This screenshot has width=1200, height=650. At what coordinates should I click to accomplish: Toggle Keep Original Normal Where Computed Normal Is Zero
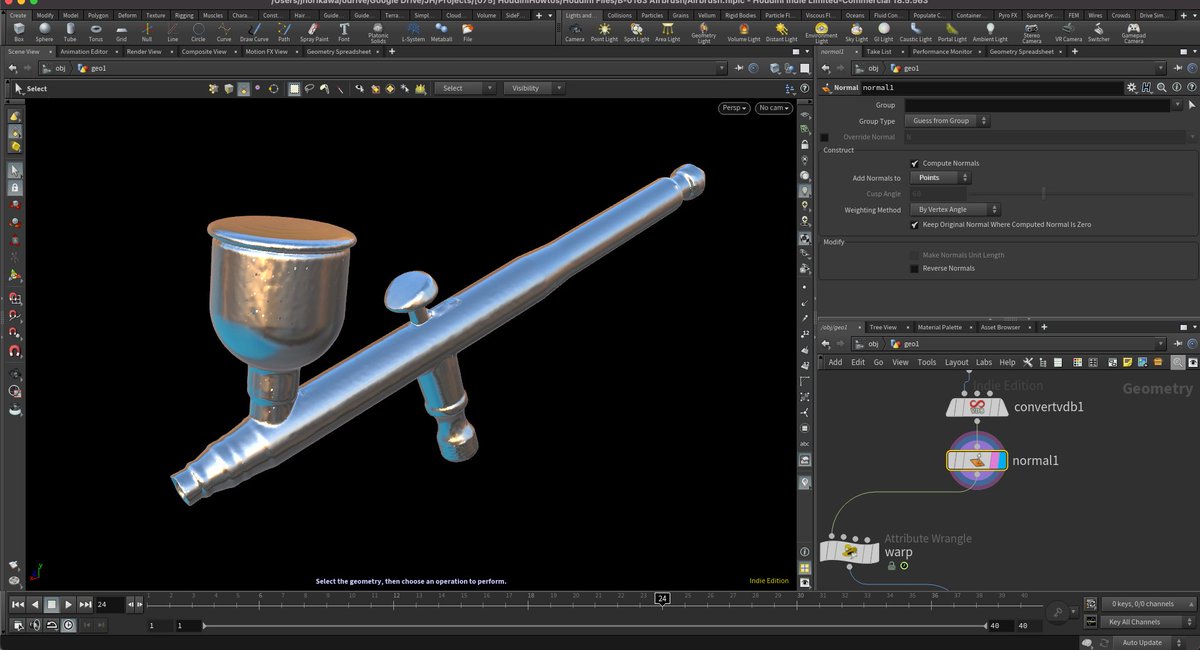pos(915,225)
